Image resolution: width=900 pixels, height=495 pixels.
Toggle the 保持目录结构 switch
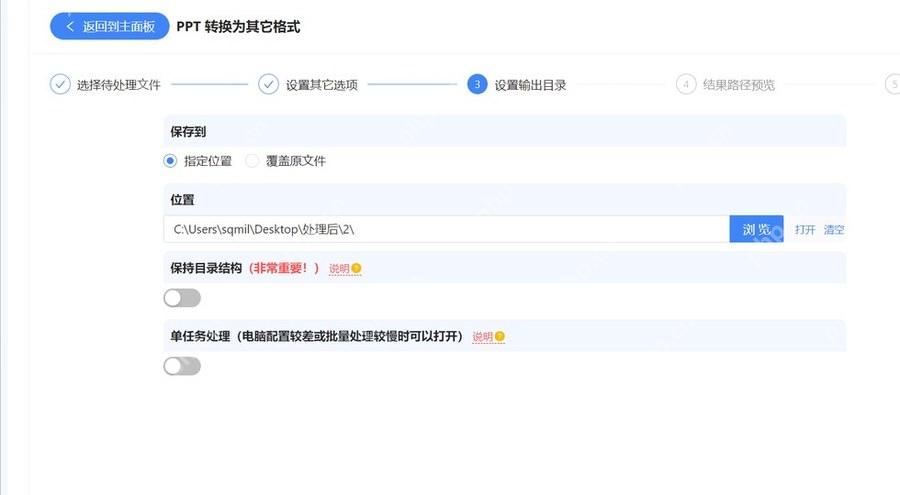point(182,298)
